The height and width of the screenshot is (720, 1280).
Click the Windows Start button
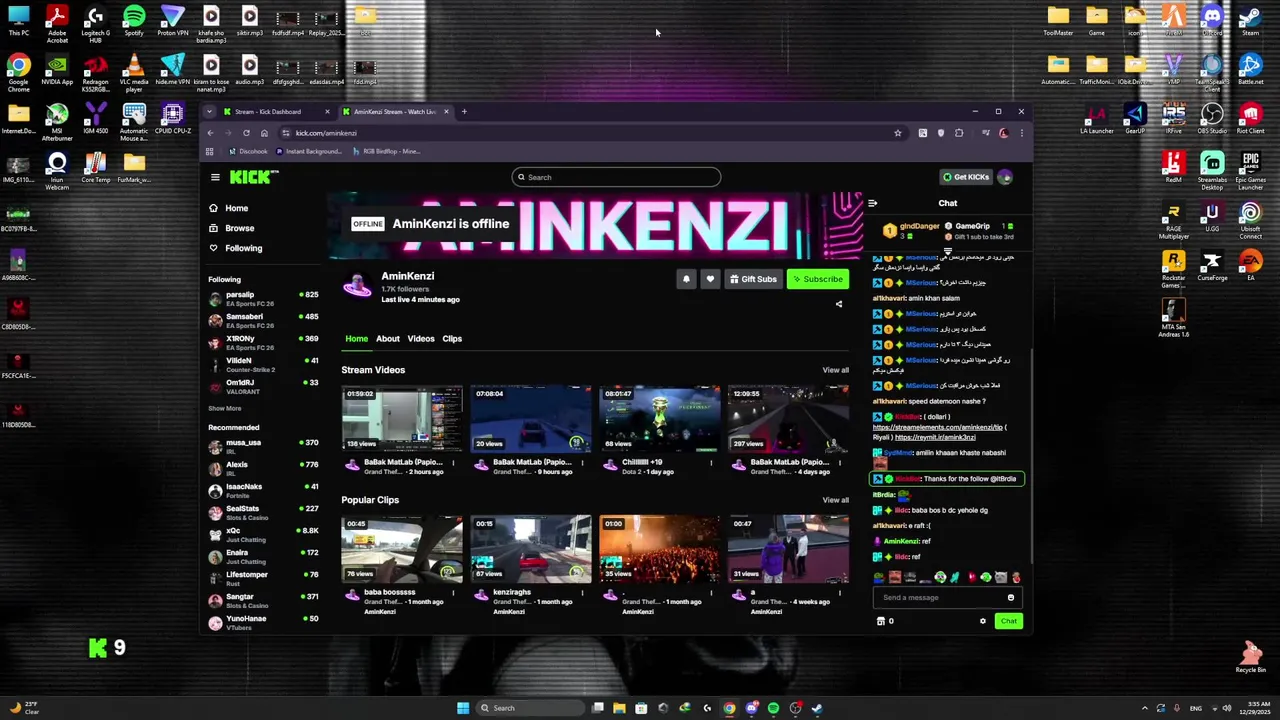(x=463, y=708)
